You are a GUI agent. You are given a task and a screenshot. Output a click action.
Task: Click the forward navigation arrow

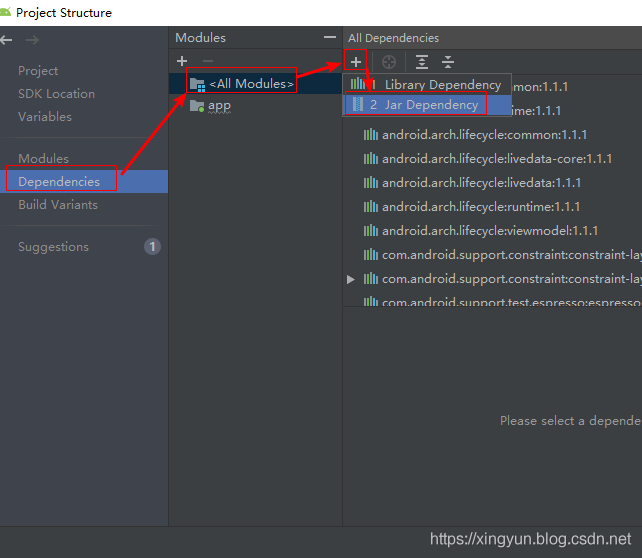[32, 40]
